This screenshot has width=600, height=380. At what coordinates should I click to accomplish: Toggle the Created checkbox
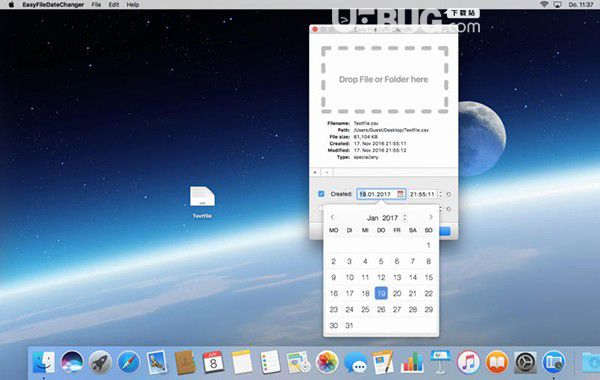[x=321, y=194]
